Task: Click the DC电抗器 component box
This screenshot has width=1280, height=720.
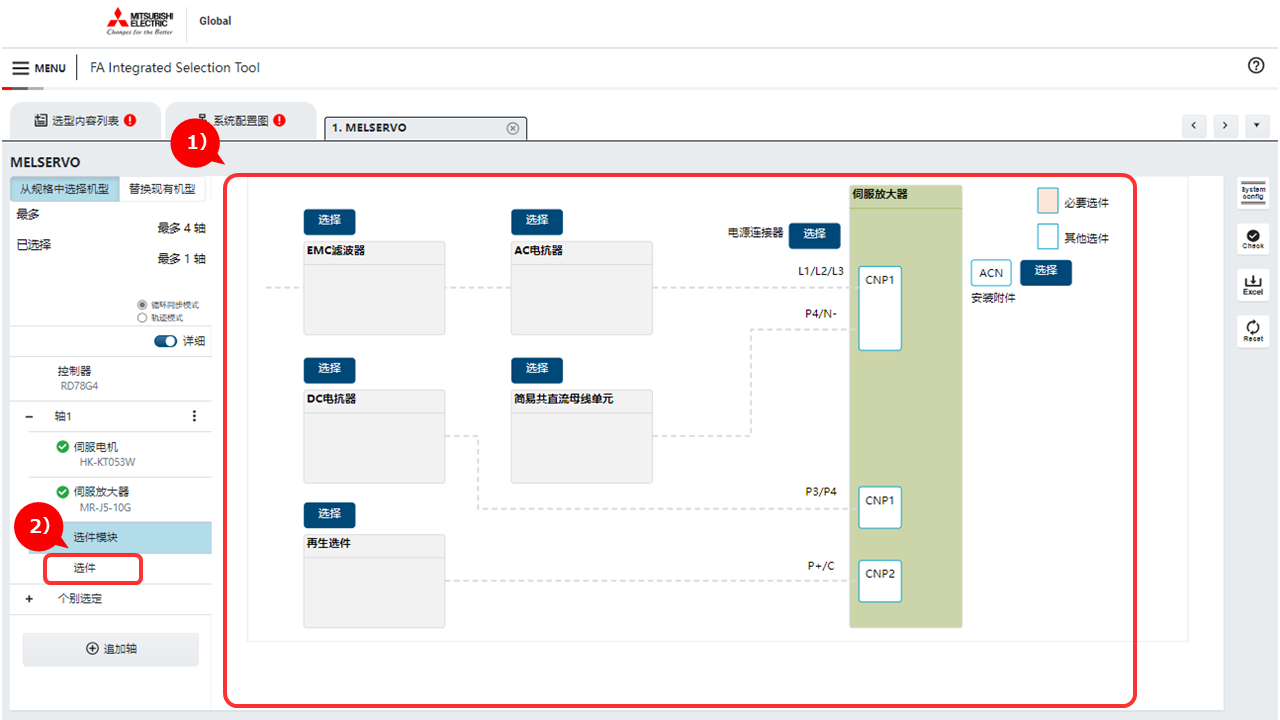Action: pos(375,436)
